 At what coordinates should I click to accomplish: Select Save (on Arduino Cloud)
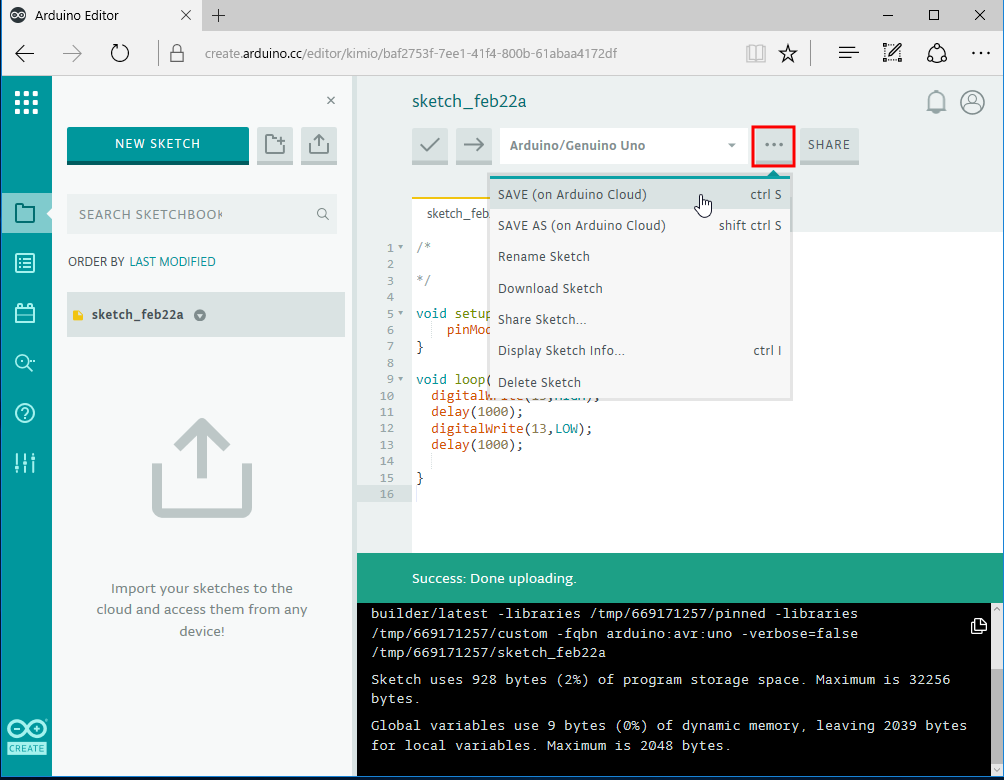tap(640, 195)
